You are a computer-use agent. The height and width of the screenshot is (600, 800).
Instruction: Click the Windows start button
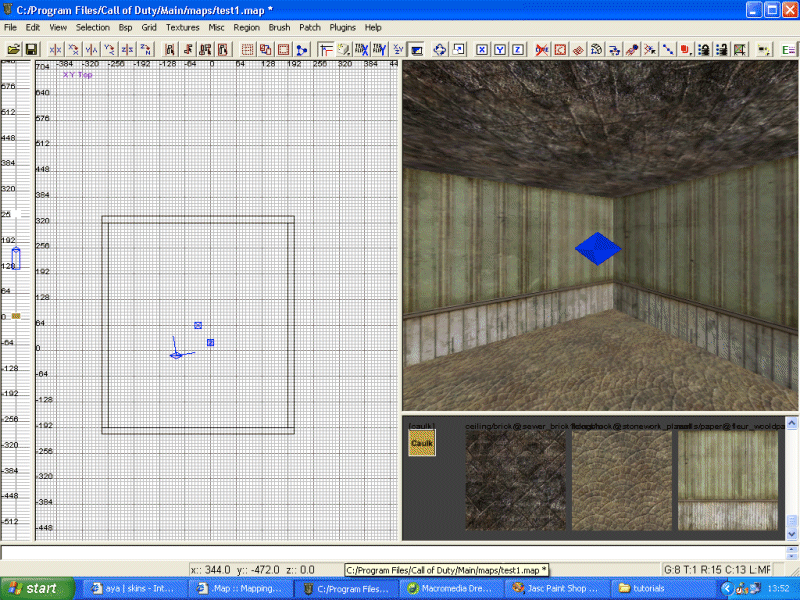pos(37,588)
